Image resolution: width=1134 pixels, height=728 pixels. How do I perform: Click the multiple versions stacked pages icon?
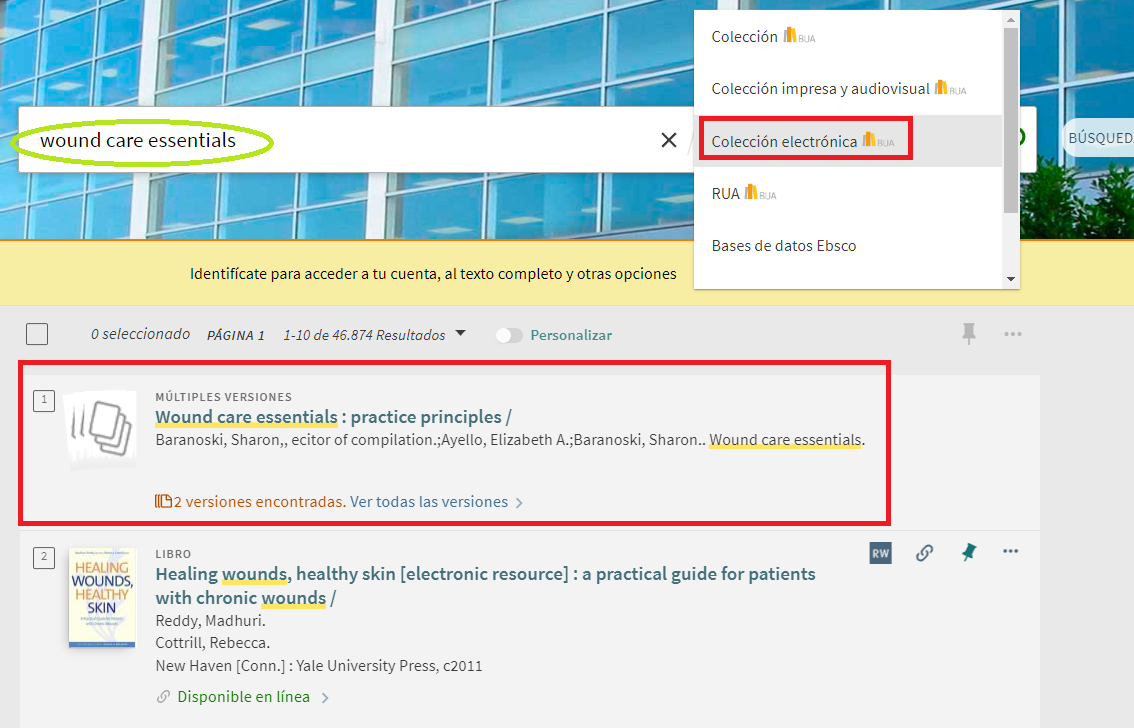pos(102,428)
